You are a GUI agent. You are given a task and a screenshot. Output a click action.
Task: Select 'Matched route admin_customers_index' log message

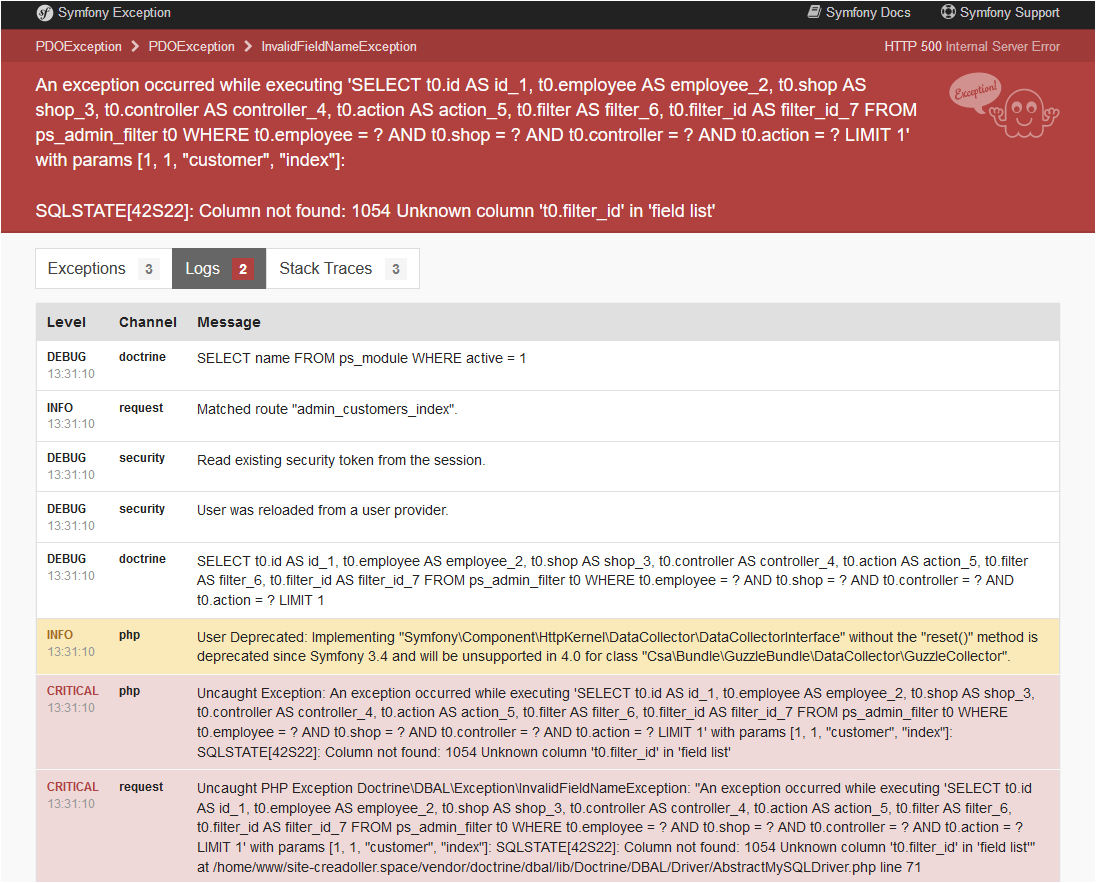(x=327, y=410)
